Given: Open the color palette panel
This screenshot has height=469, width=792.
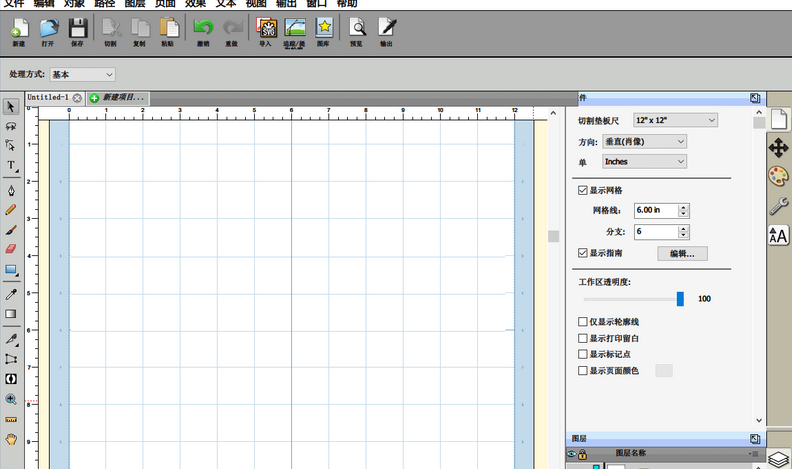Looking at the screenshot, I should (x=778, y=177).
